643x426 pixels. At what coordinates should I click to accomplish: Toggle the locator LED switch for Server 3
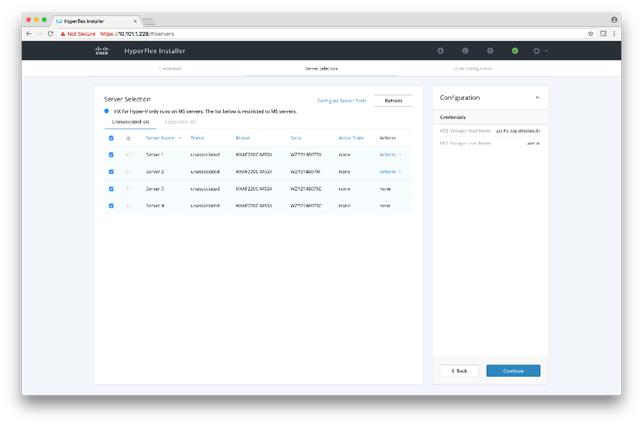point(129,189)
